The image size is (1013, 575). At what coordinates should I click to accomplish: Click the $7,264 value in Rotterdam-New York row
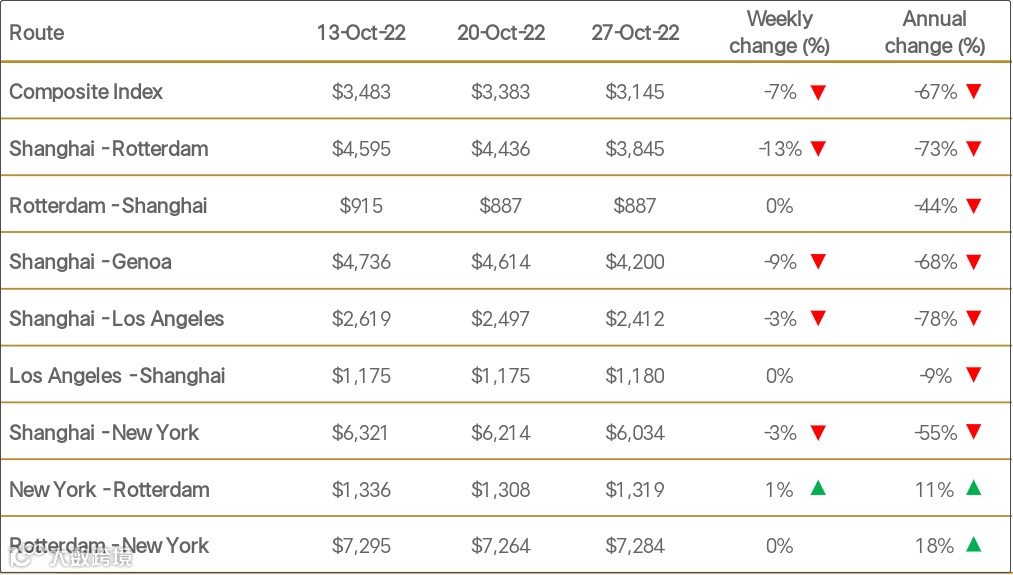click(500, 546)
